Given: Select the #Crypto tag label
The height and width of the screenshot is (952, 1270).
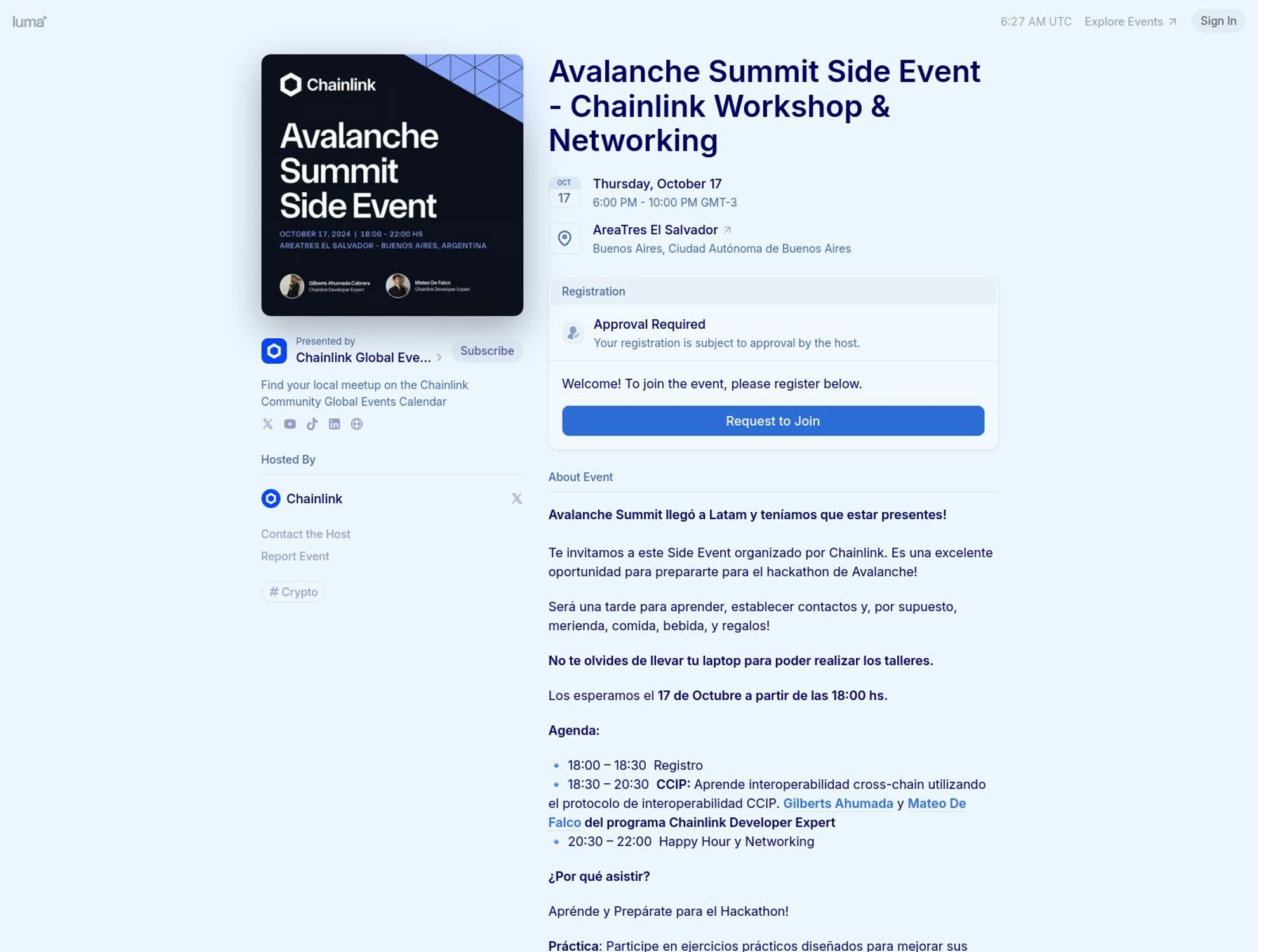Looking at the screenshot, I should [x=292, y=591].
